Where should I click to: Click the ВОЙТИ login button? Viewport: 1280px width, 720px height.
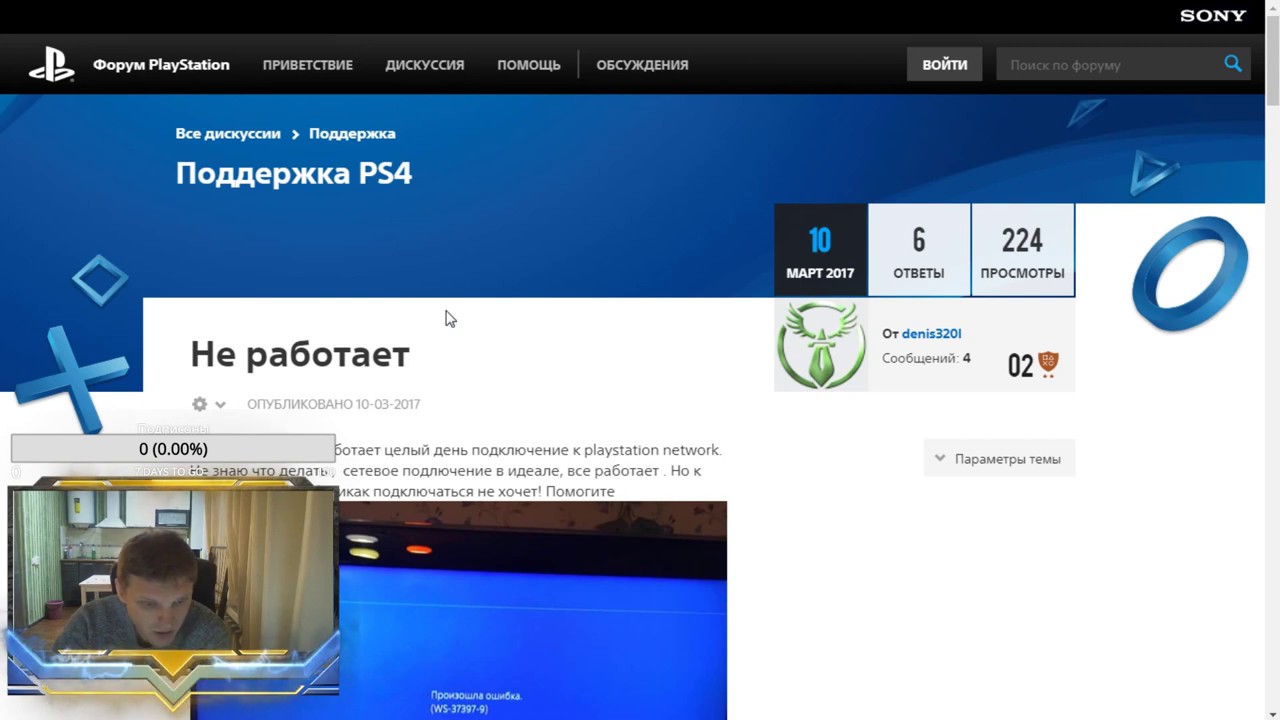945,64
